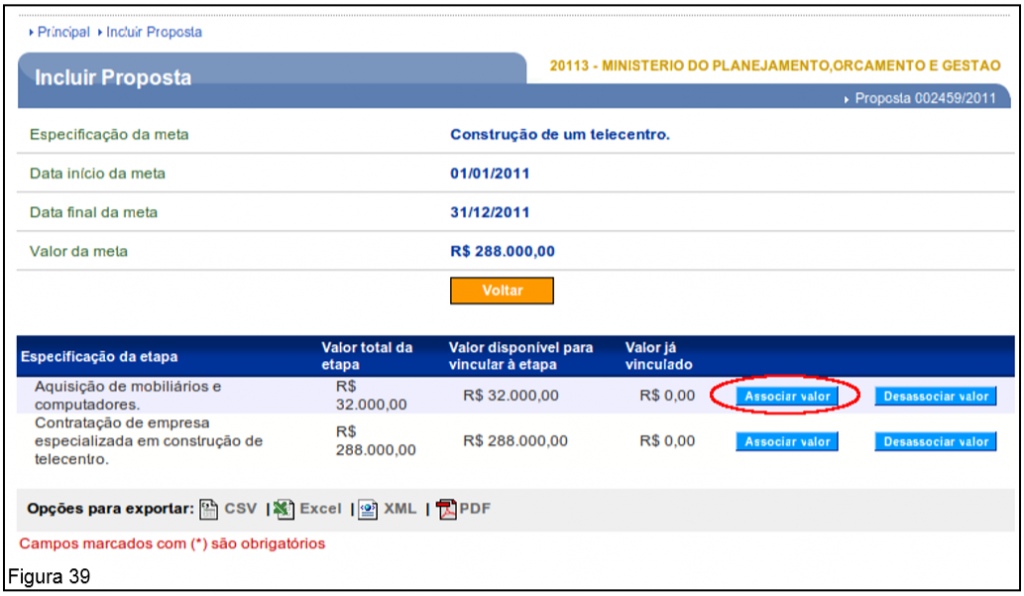
Task: Associar valor for Contratação de empresa row
Action: pos(787,441)
